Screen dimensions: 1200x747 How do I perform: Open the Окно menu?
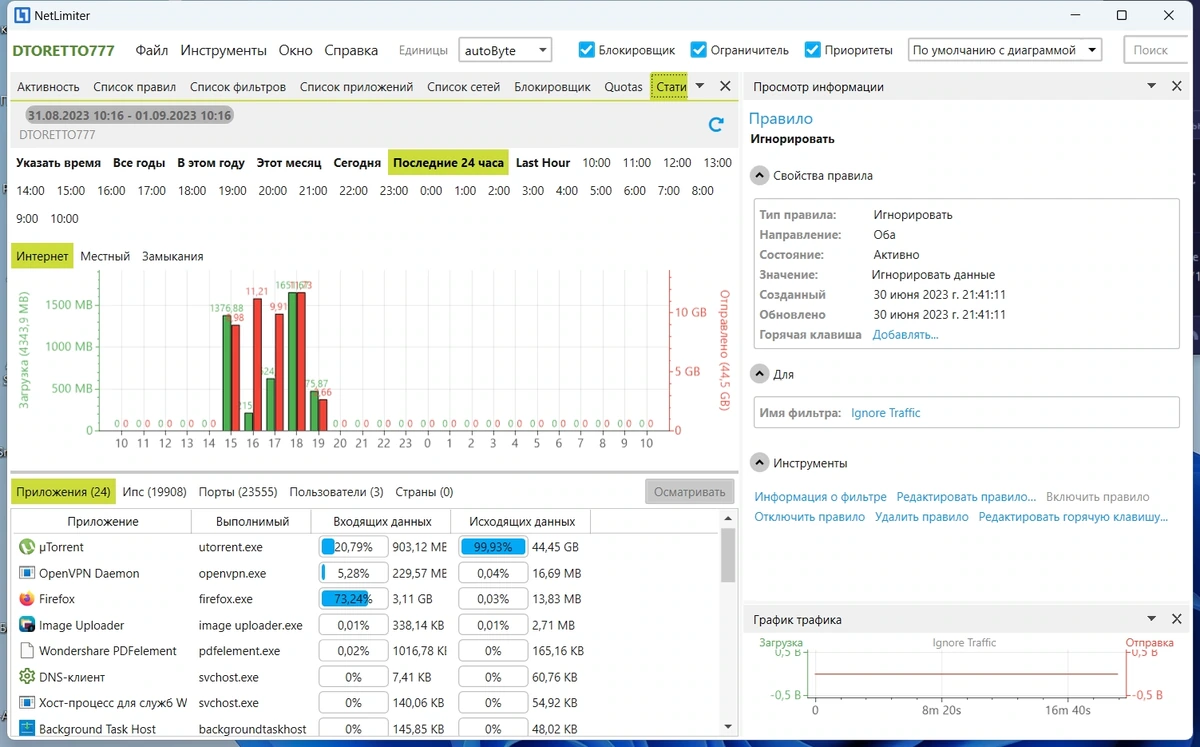296,50
